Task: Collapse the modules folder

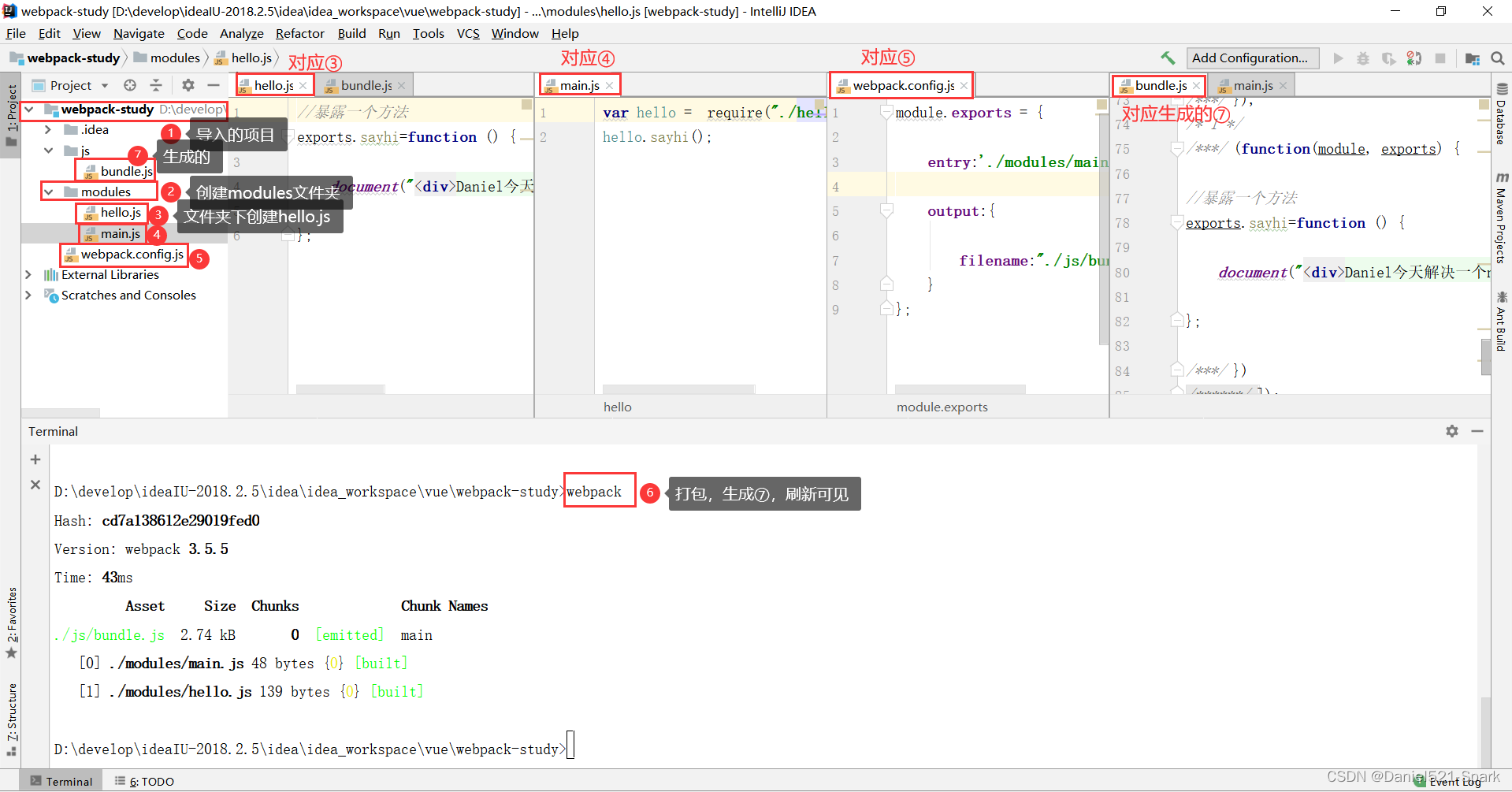Action: pos(48,191)
